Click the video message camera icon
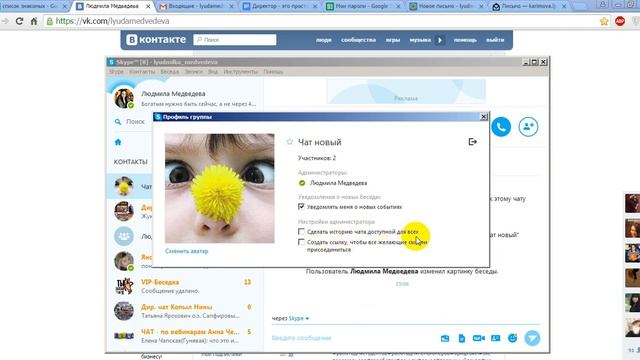The width and height of the screenshot is (640, 360). (x=478, y=338)
